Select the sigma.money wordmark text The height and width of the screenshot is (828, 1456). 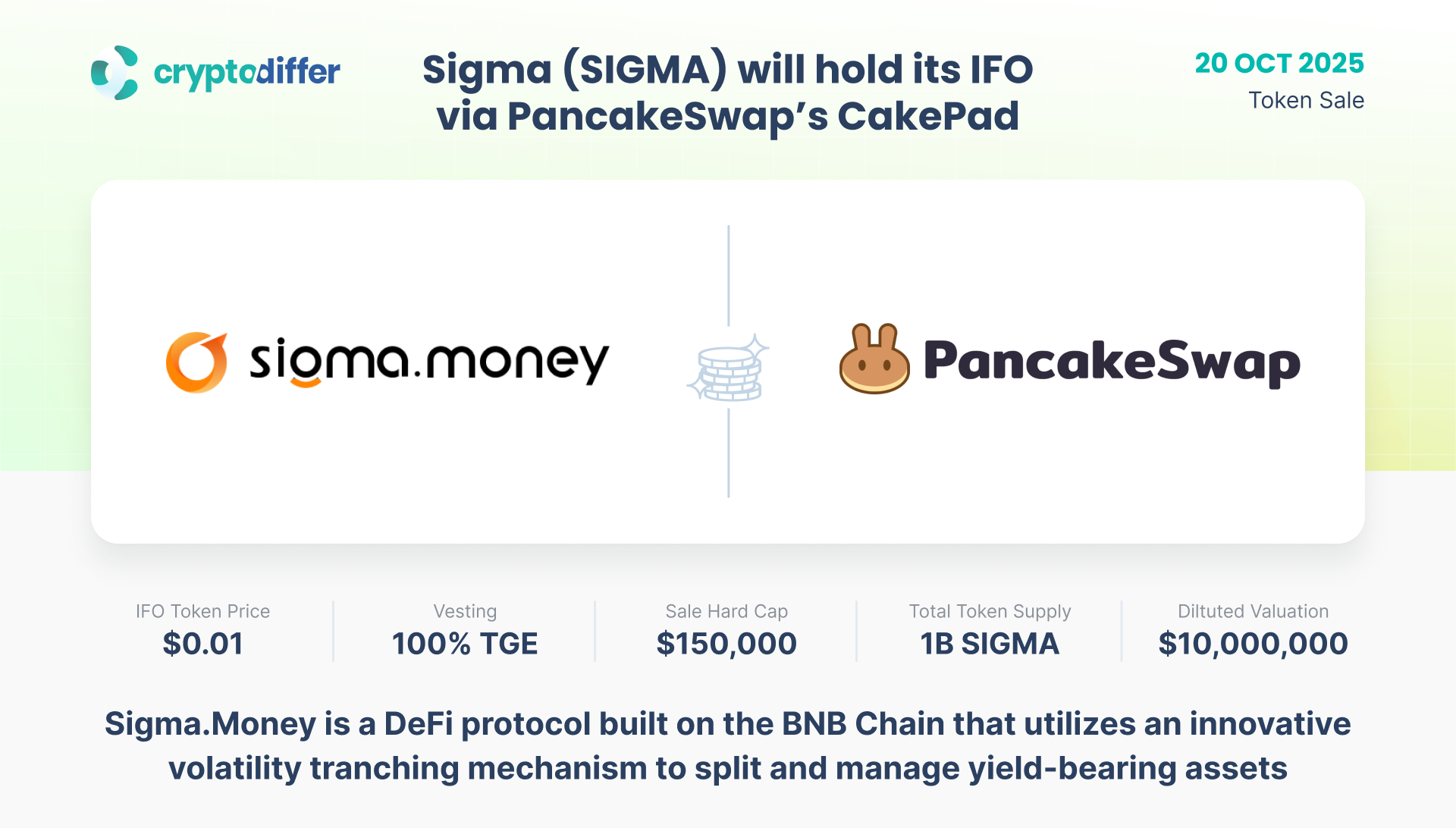pyautogui.click(x=429, y=361)
